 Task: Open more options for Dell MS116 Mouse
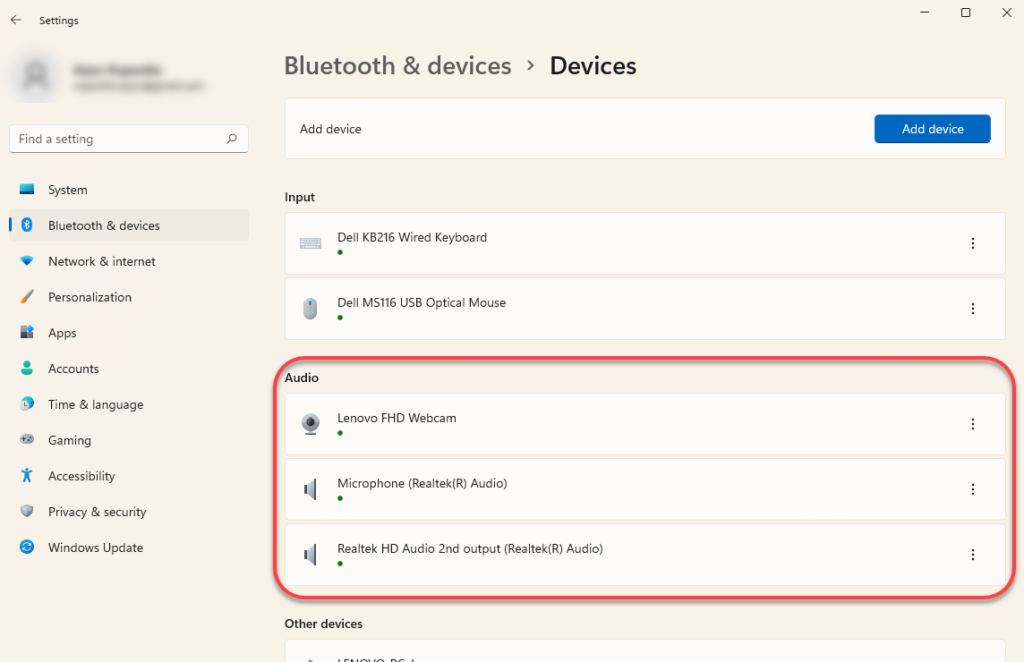972,309
